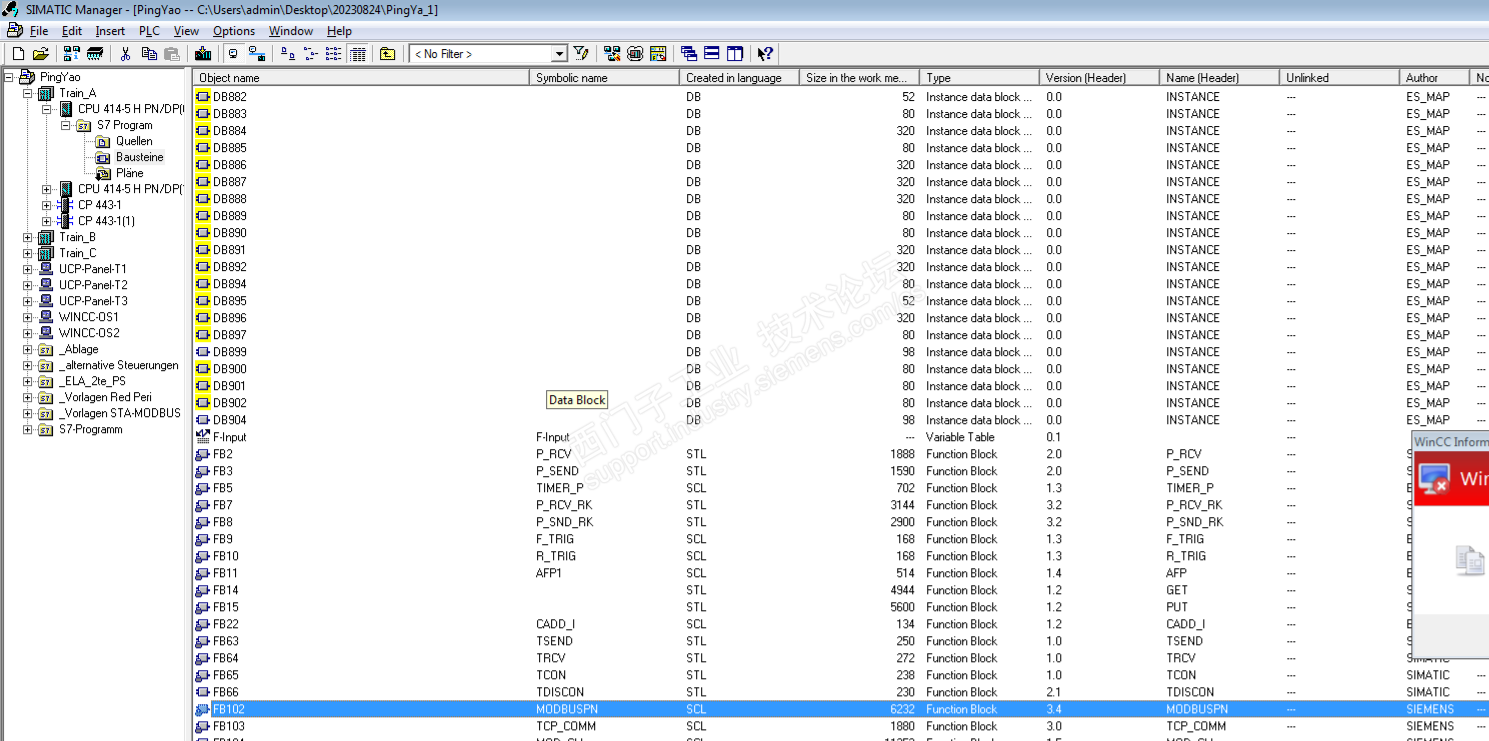
Task: Expand the CP 443-1(1) node
Action: click(47, 221)
